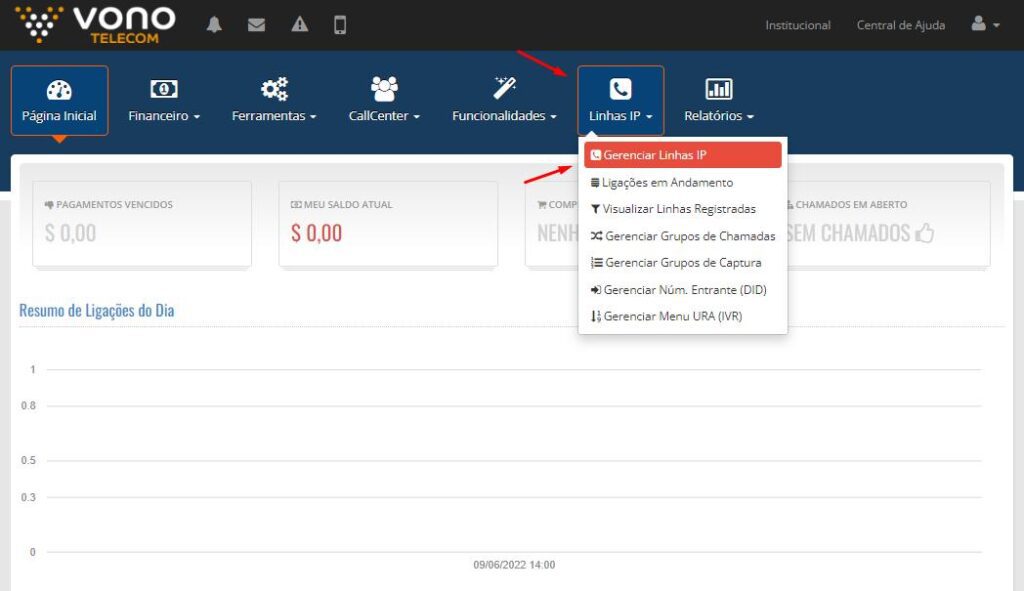Open the envelope messages icon
The image size is (1024, 591).
click(256, 25)
